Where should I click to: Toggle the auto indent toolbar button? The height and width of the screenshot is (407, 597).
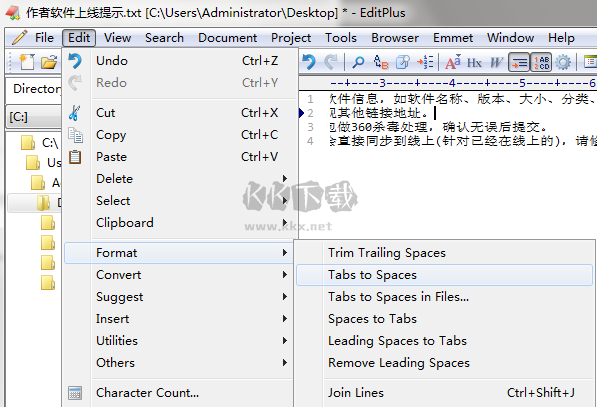coord(519,62)
